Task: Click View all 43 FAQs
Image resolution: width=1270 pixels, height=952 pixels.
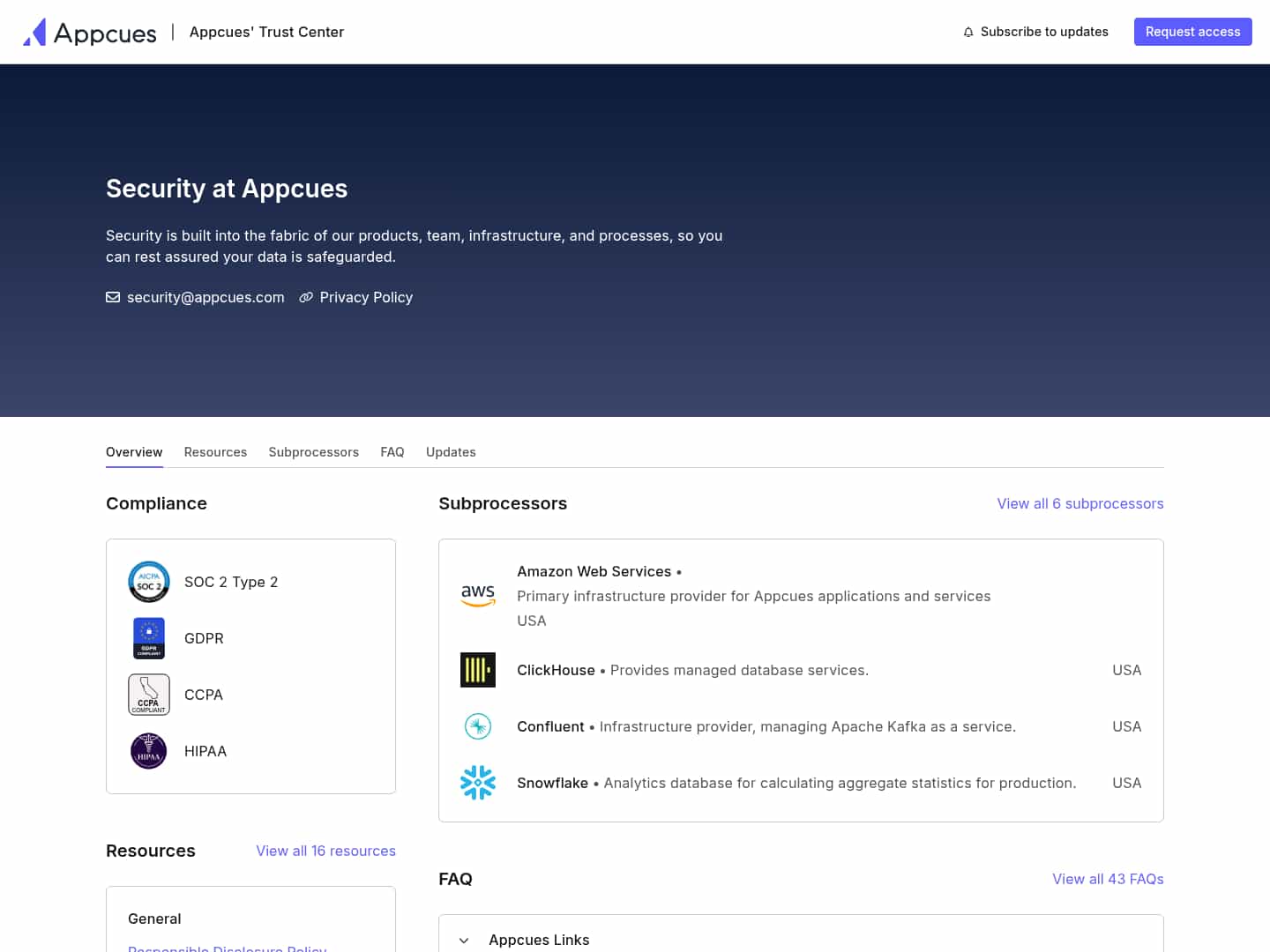Action: click(1108, 879)
